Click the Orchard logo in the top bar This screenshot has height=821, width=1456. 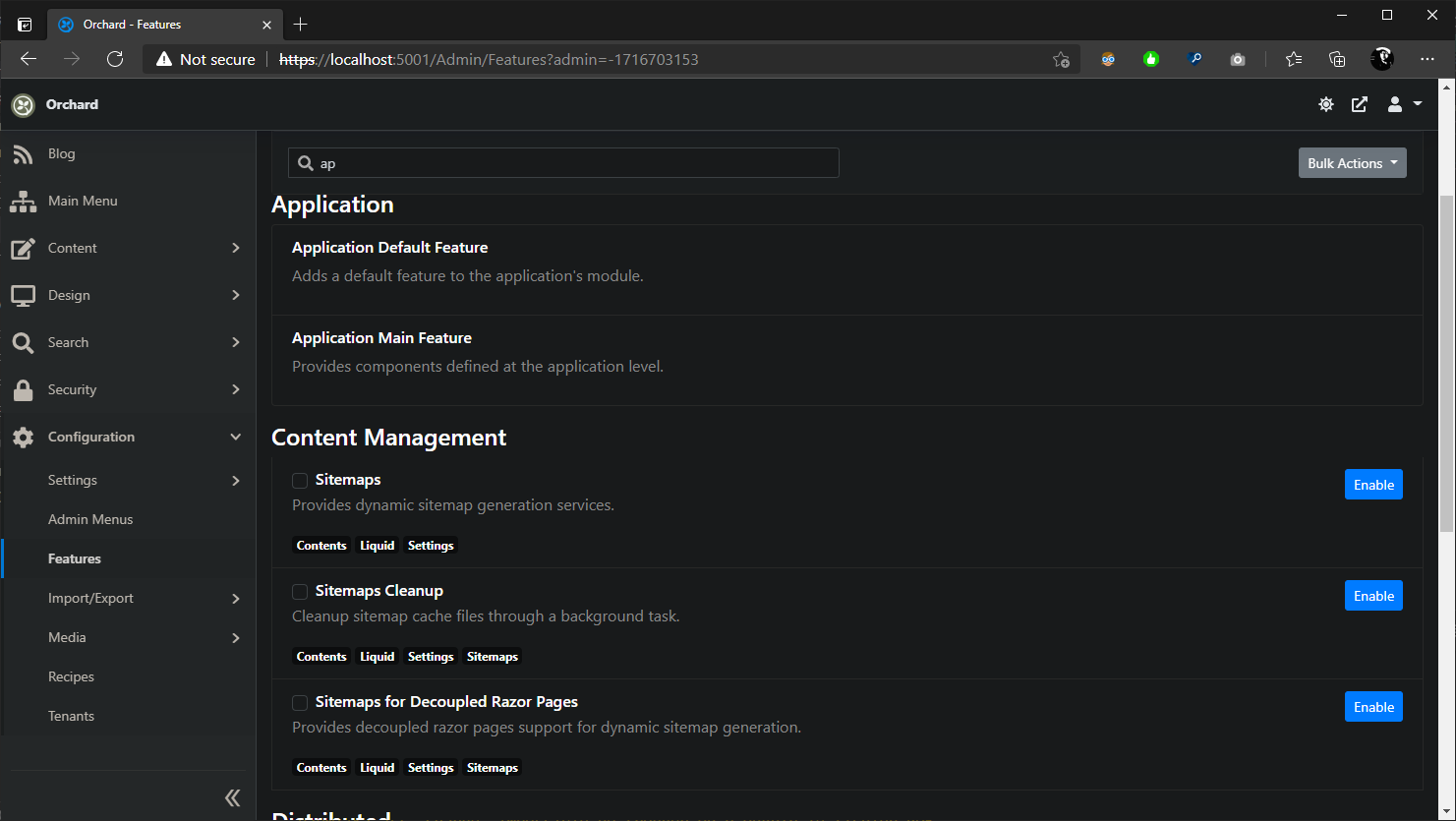(22, 104)
